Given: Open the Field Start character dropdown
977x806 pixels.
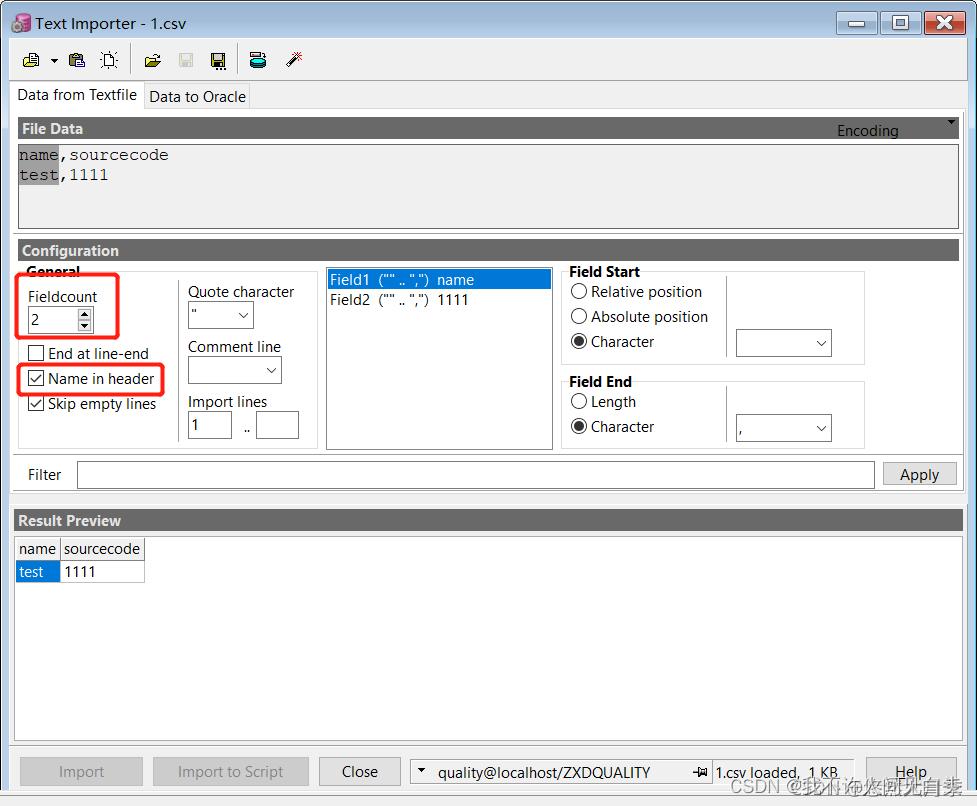Looking at the screenshot, I should (821, 343).
